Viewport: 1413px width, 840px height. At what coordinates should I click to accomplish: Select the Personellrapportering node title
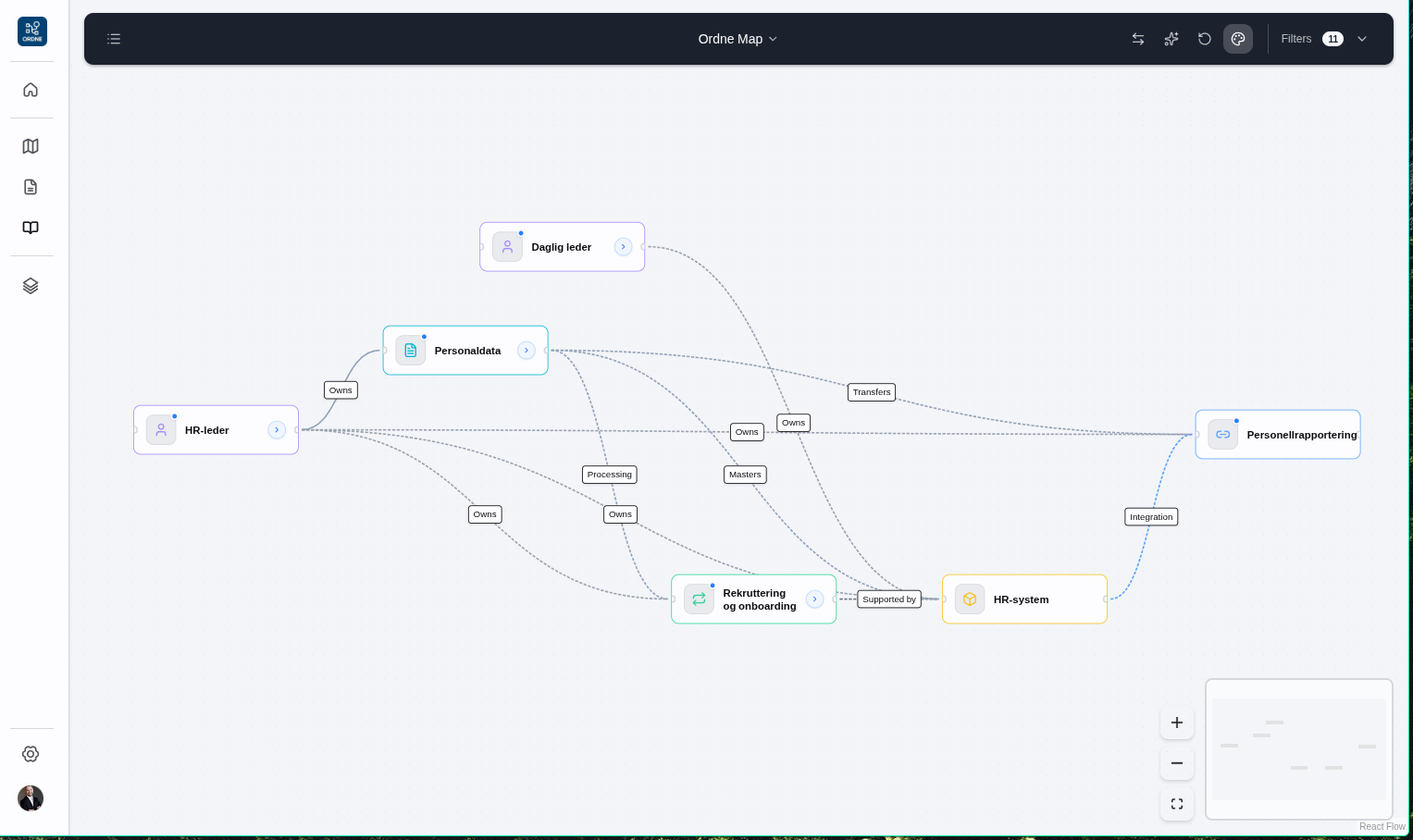coord(1302,435)
